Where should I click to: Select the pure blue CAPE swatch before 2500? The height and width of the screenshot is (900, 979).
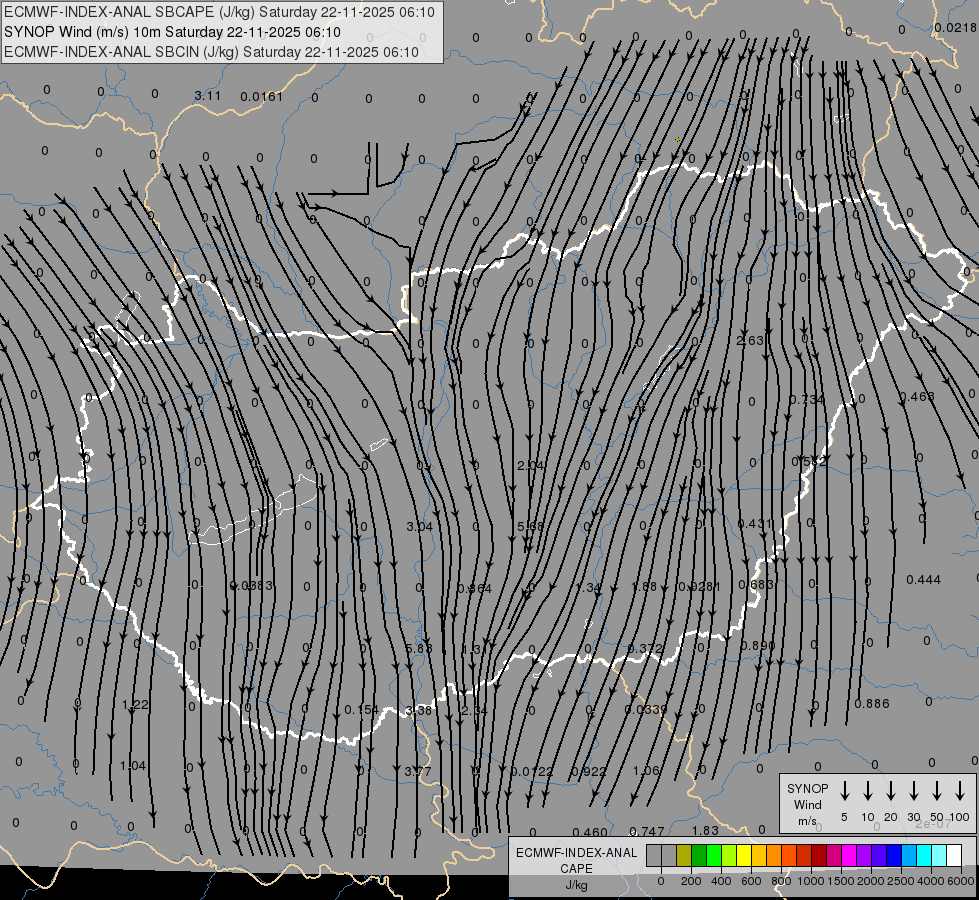(x=893, y=856)
